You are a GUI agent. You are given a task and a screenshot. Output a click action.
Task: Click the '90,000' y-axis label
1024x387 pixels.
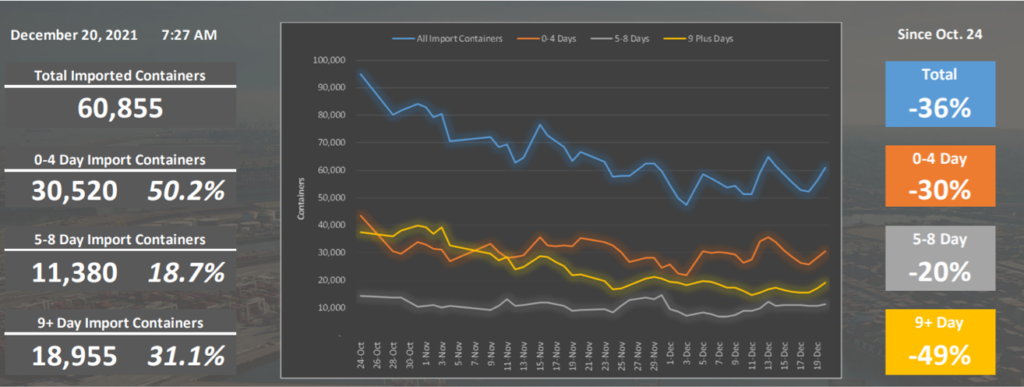[332, 88]
